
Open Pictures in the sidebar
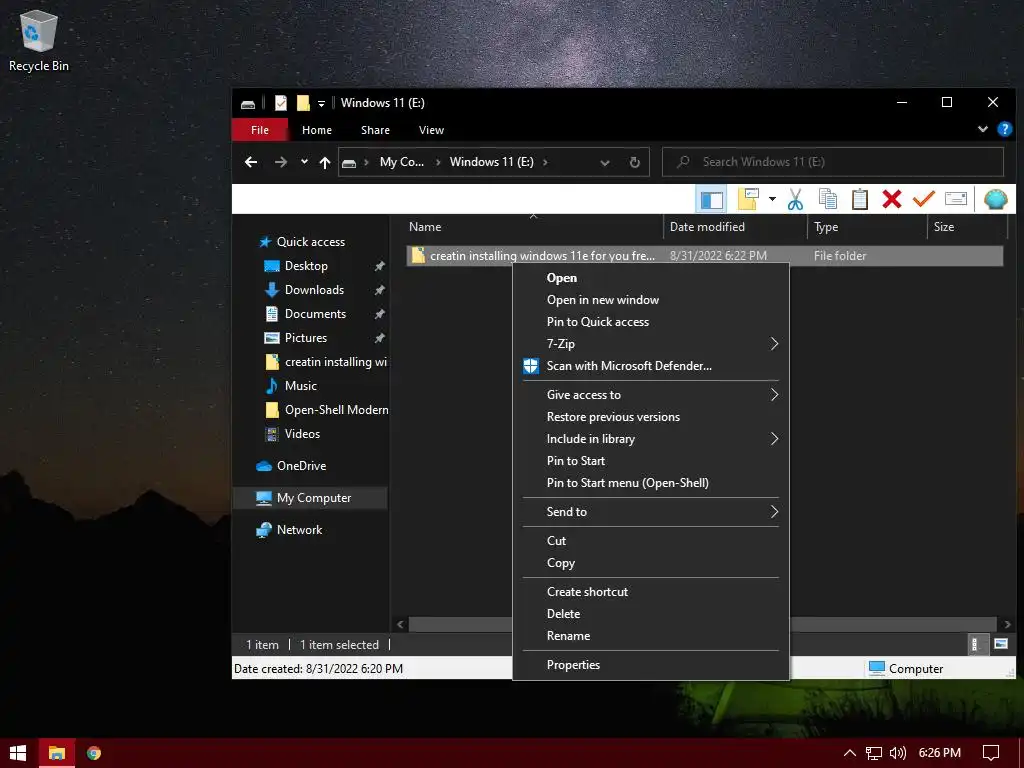pos(306,338)
